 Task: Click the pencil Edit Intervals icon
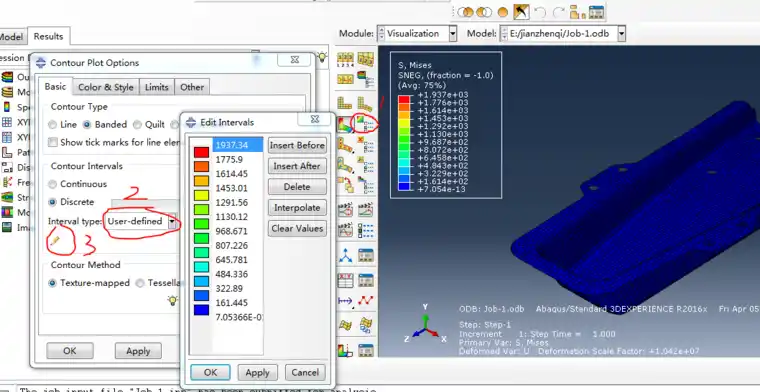pyautogui.click(x=55, y=240)
